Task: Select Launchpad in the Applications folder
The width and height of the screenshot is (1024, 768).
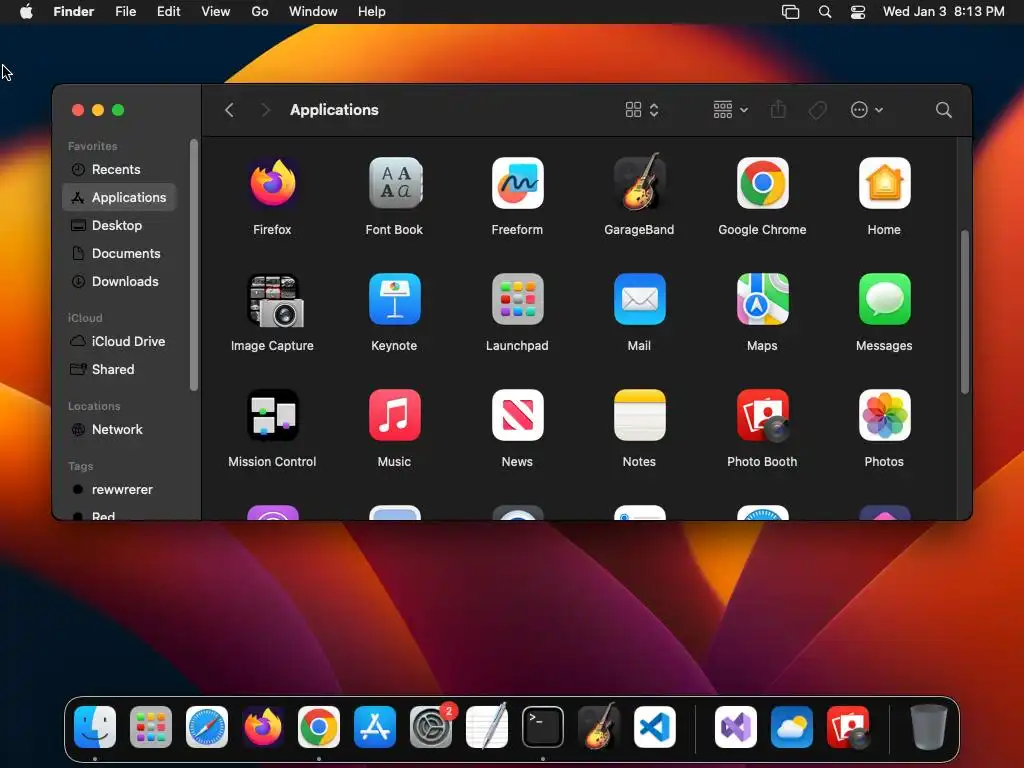Action: 517,299
